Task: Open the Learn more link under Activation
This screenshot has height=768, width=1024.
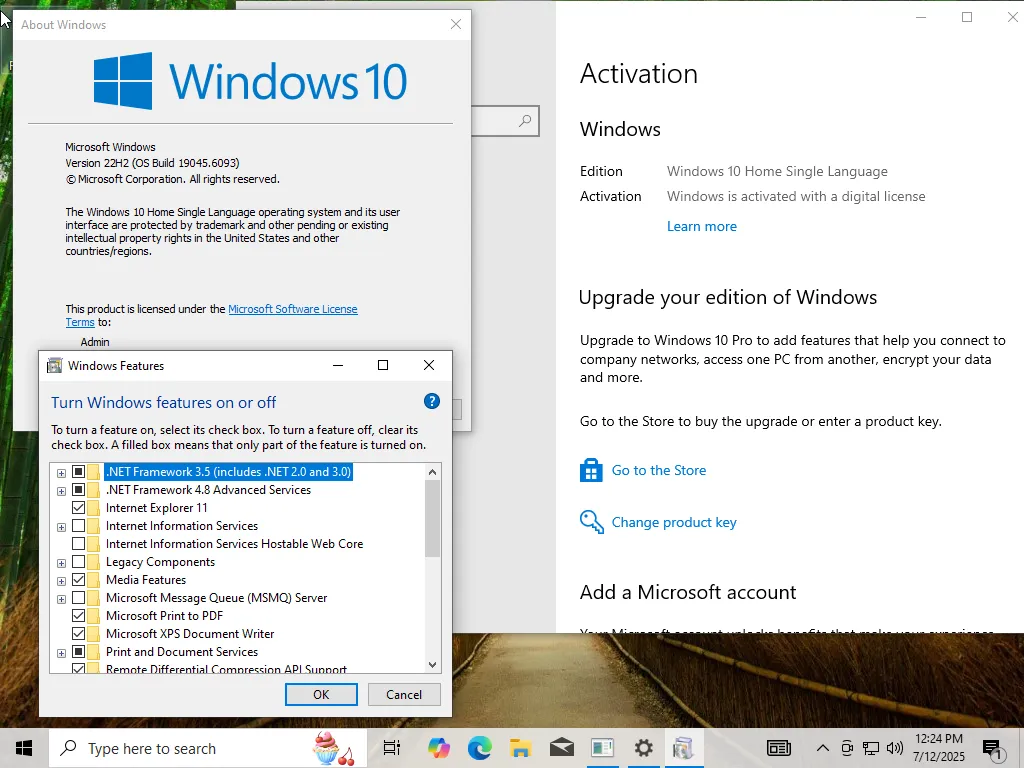Action: point(701,226)
